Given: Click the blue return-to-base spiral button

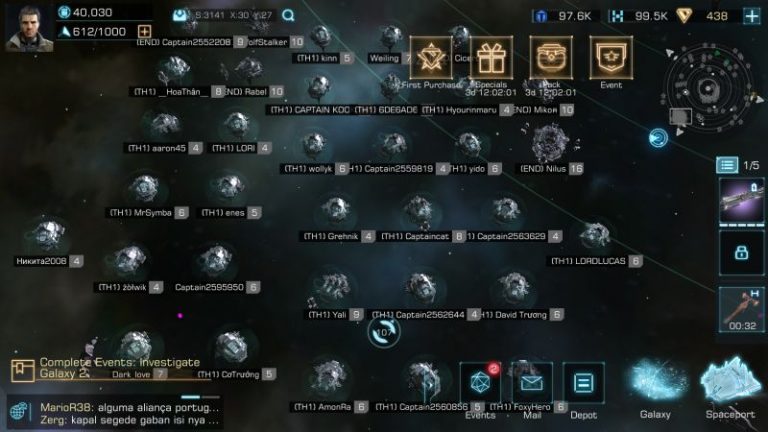Looking at the screenshot, I should point(658,138).
